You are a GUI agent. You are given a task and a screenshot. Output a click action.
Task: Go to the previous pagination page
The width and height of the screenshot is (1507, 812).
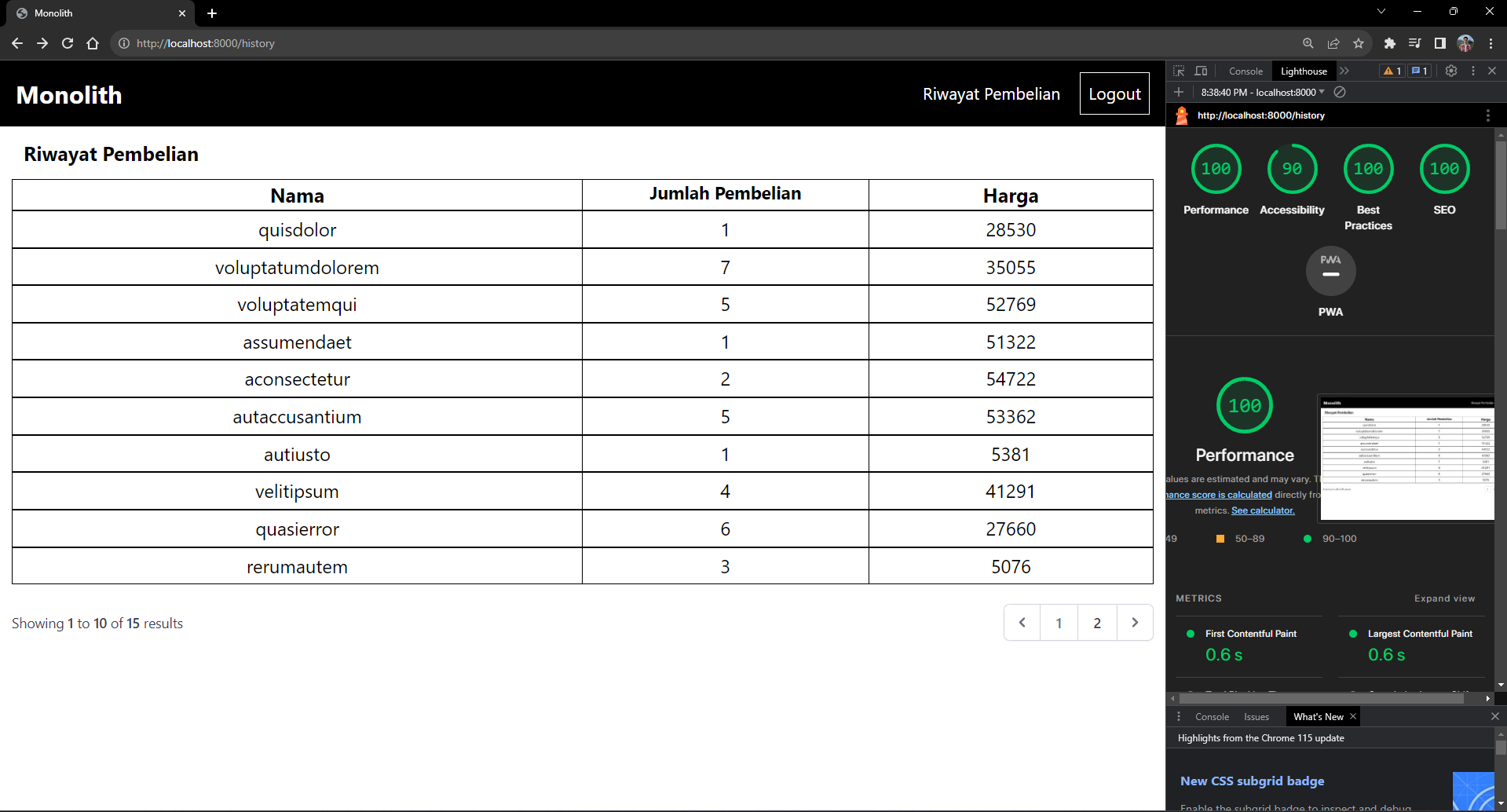pos(1022,623)
